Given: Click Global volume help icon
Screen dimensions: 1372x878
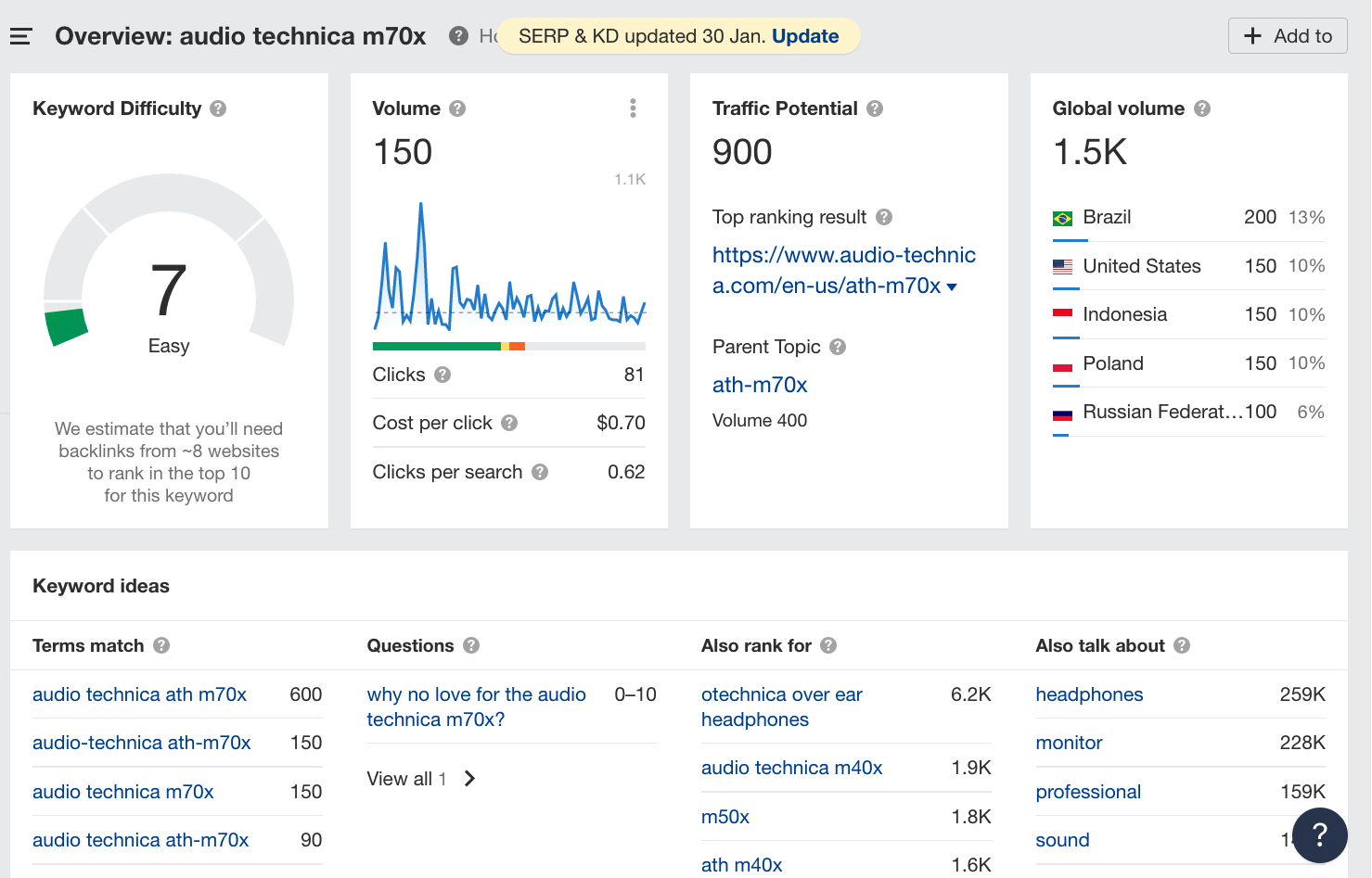Looking at the screenshot, I should point(1202,108).
